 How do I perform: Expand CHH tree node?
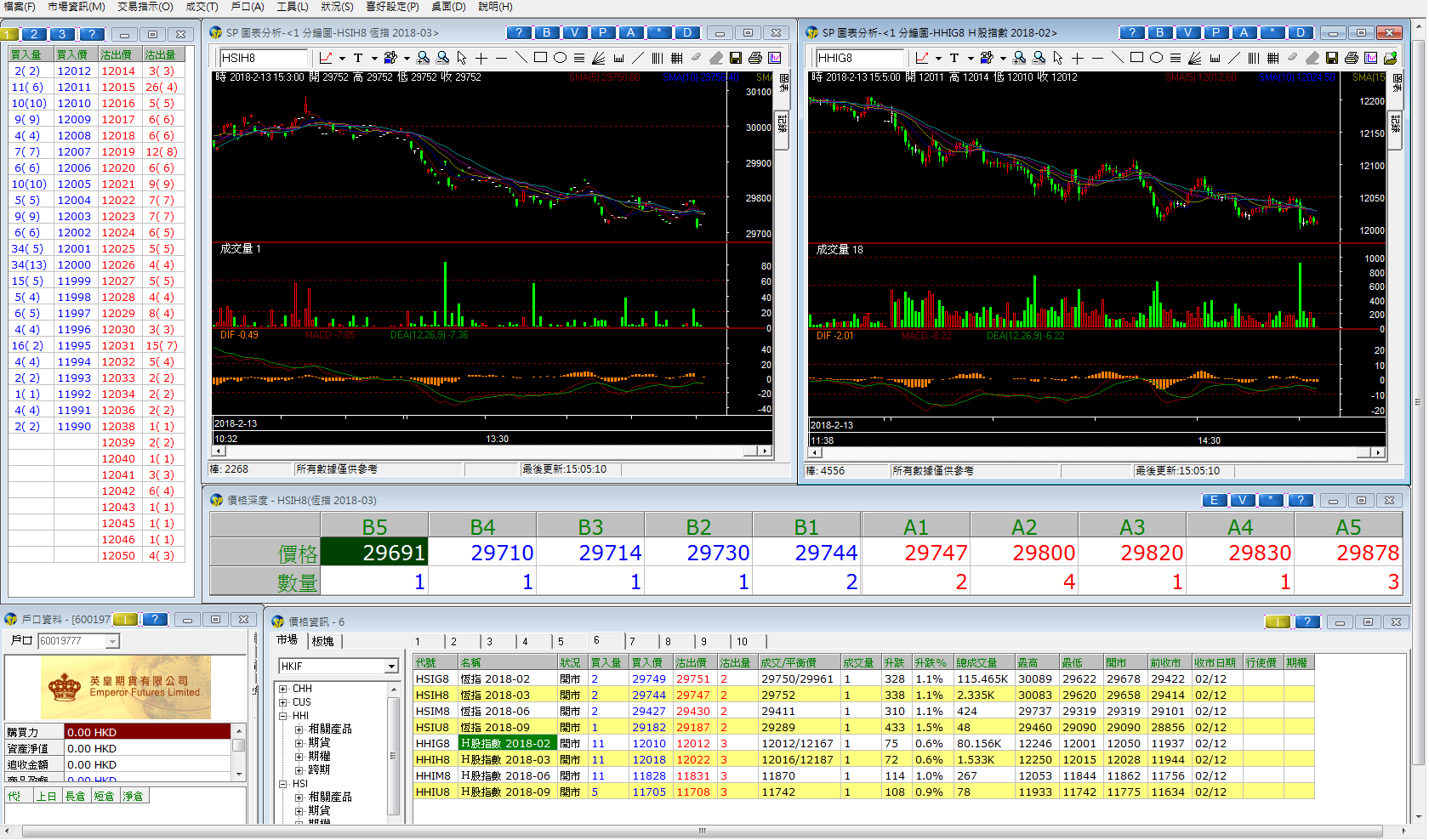pos(283,689)
